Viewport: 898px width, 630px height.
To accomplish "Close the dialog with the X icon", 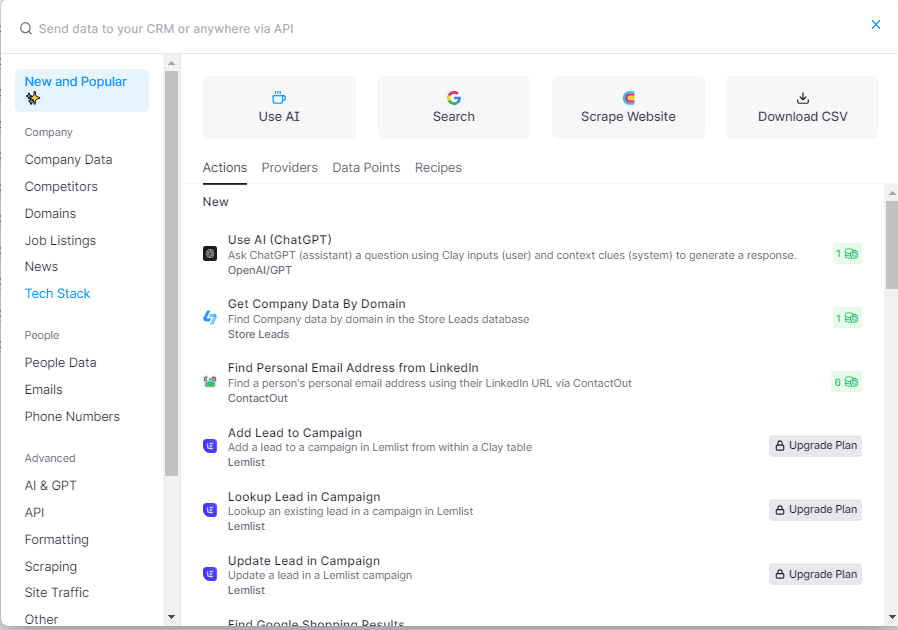I will pos(876,25).
